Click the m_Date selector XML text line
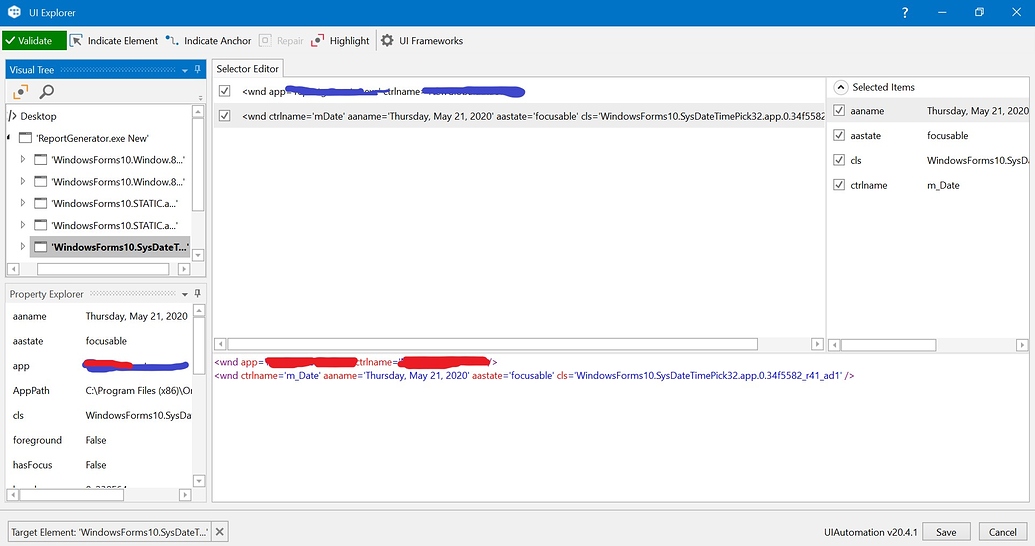Viewport: 1035px width, 546px height. (534, 376)
